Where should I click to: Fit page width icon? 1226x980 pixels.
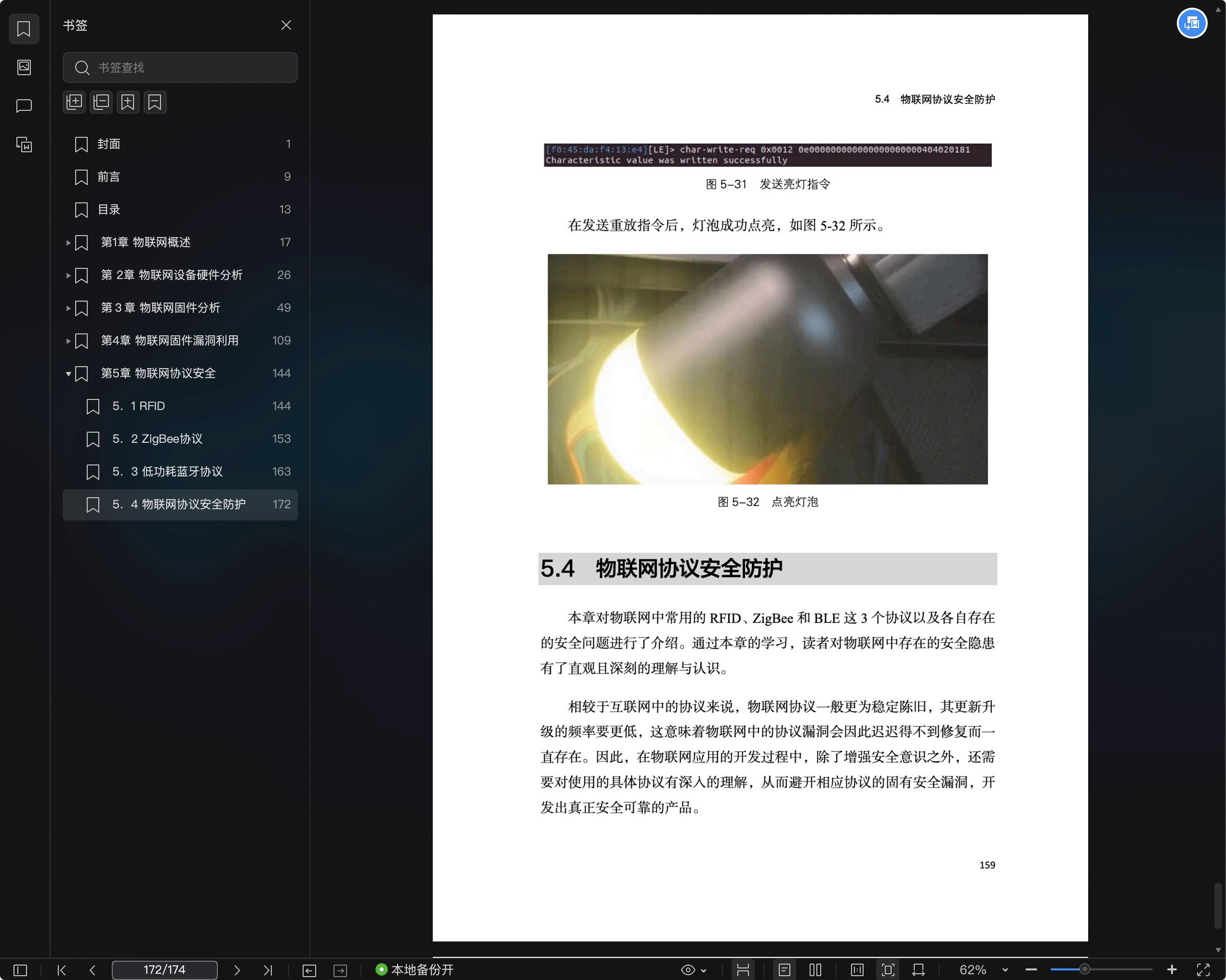[x=919, y=970]
